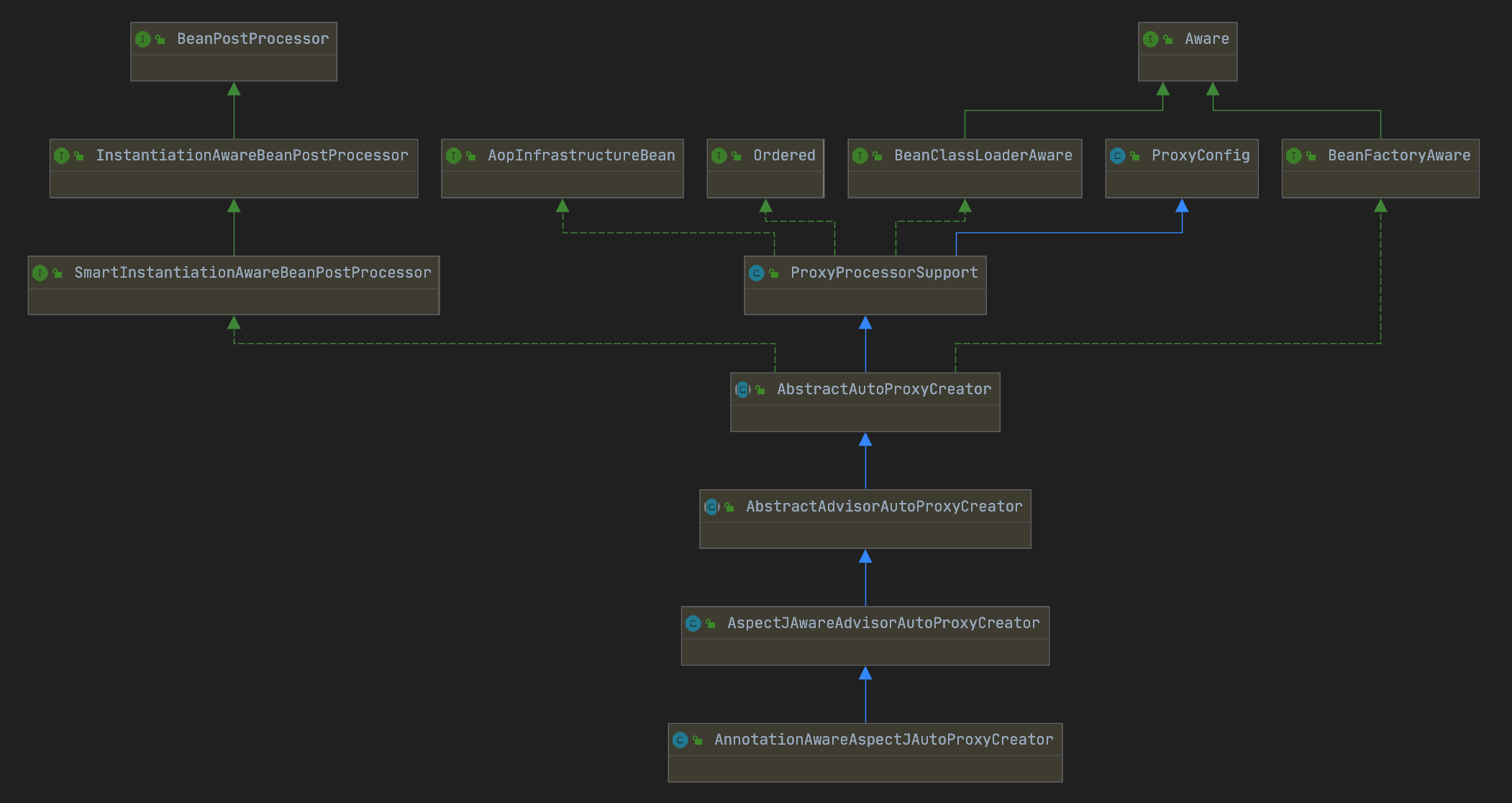
Task: Select the InstantiationAwareBeanPostProcessor node
Action: [252, 155]
